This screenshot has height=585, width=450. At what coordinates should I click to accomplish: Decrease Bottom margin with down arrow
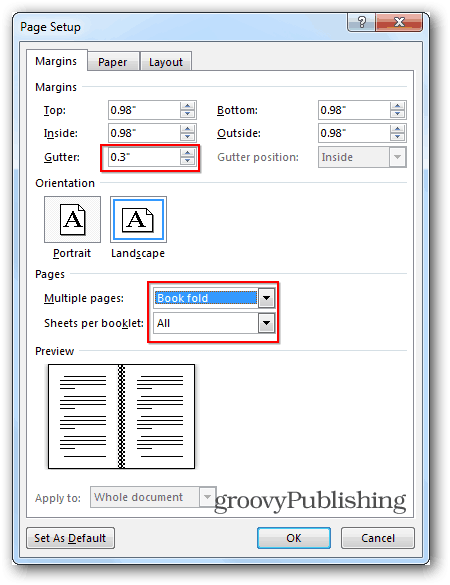[x=397, y=114]
